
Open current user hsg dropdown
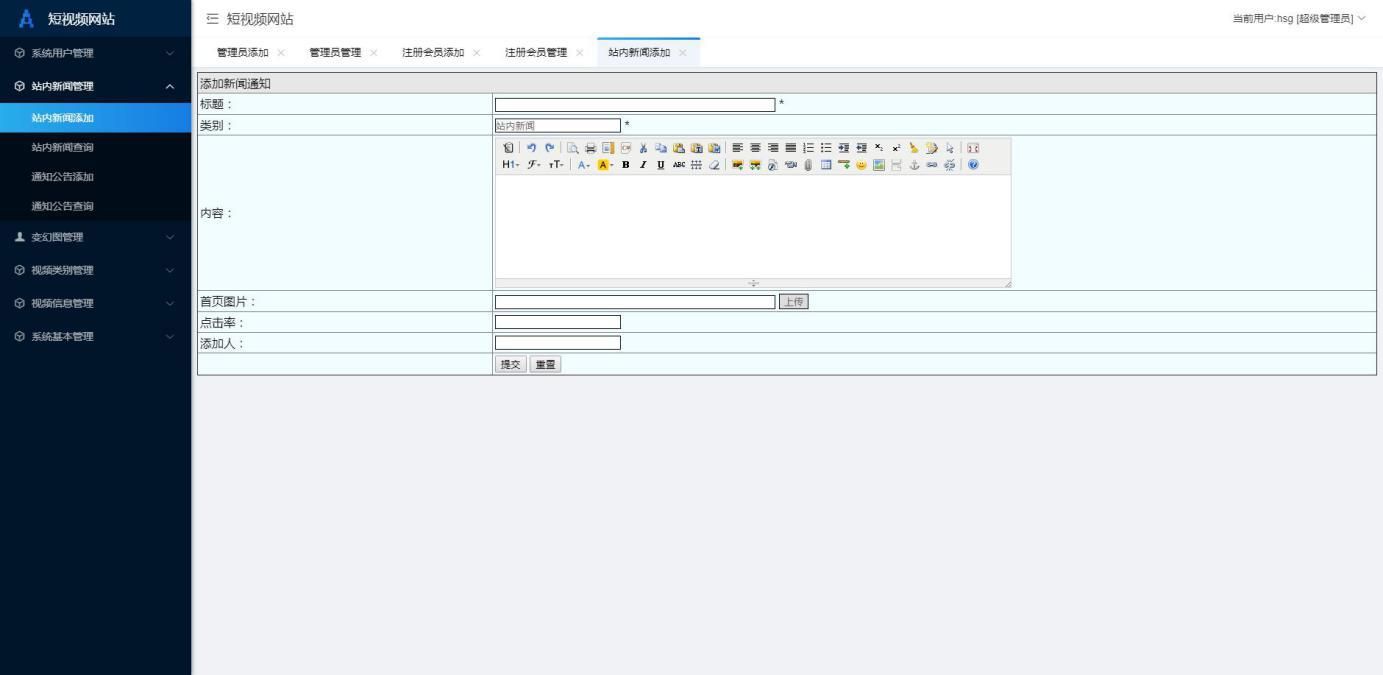point(1300,19)
